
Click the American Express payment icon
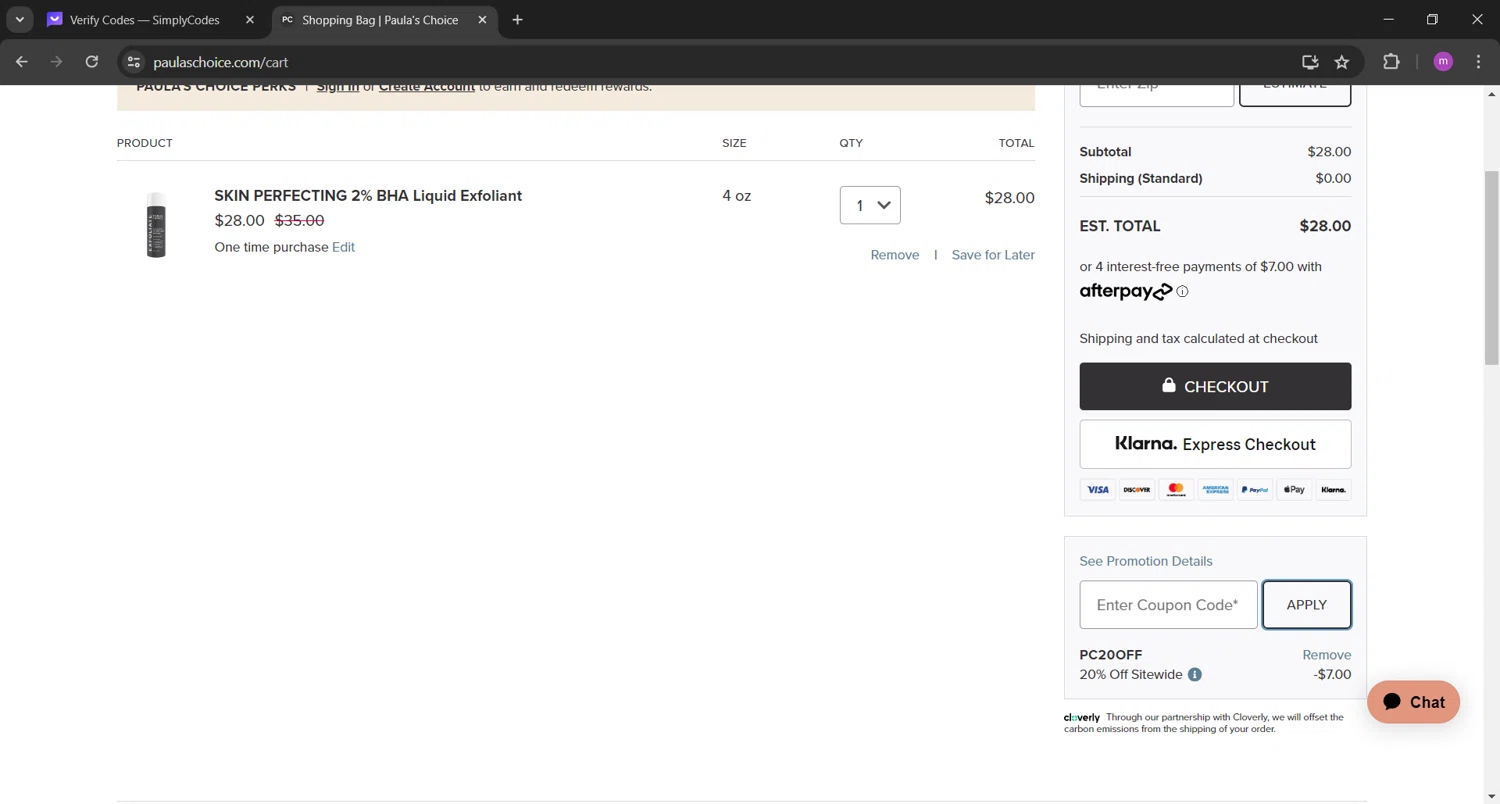[x=1216, y=490]
